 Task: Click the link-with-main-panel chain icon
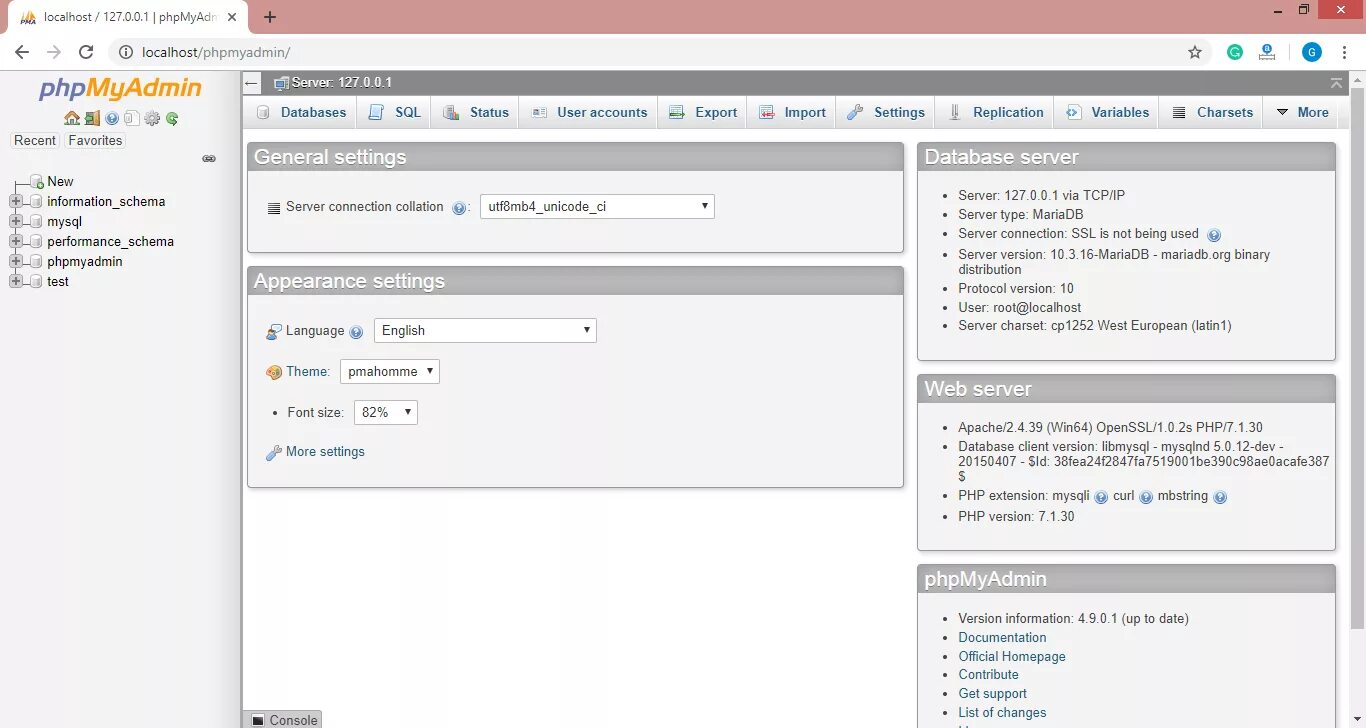pyautogui.click(x=209, y=158)
